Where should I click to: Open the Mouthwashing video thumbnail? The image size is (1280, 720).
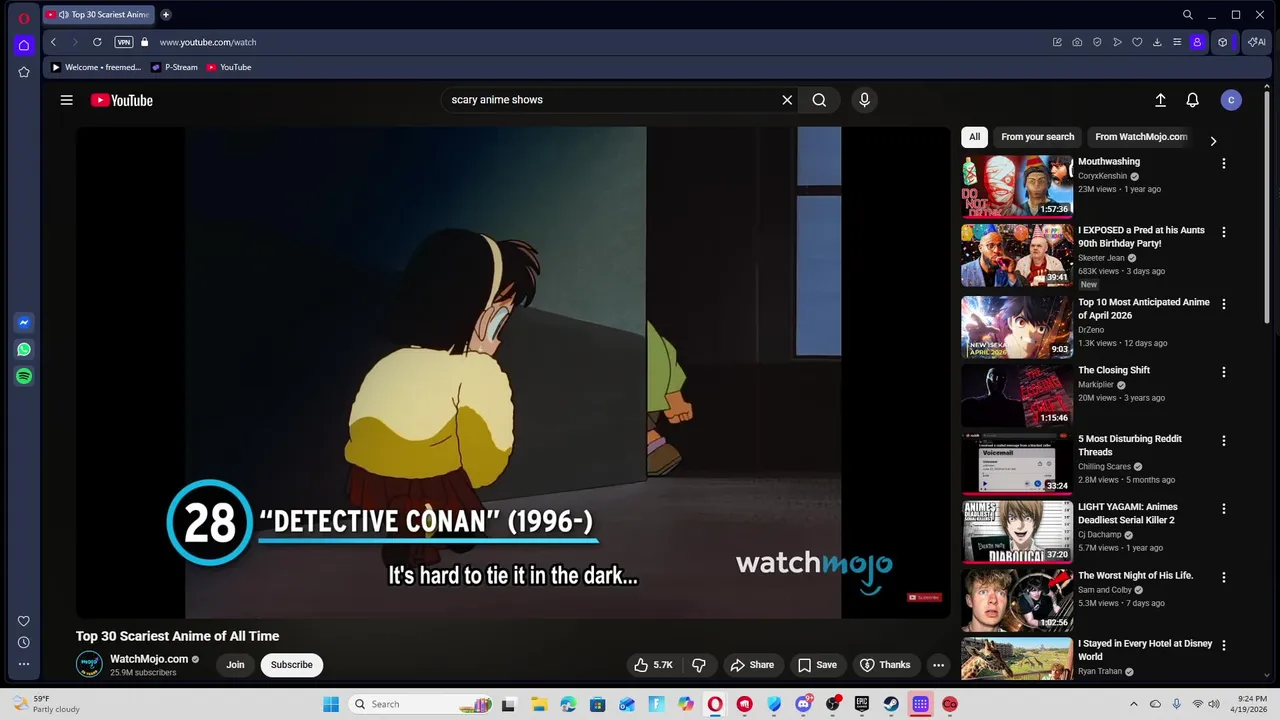pyautogui.click(x=1017, y=186)
